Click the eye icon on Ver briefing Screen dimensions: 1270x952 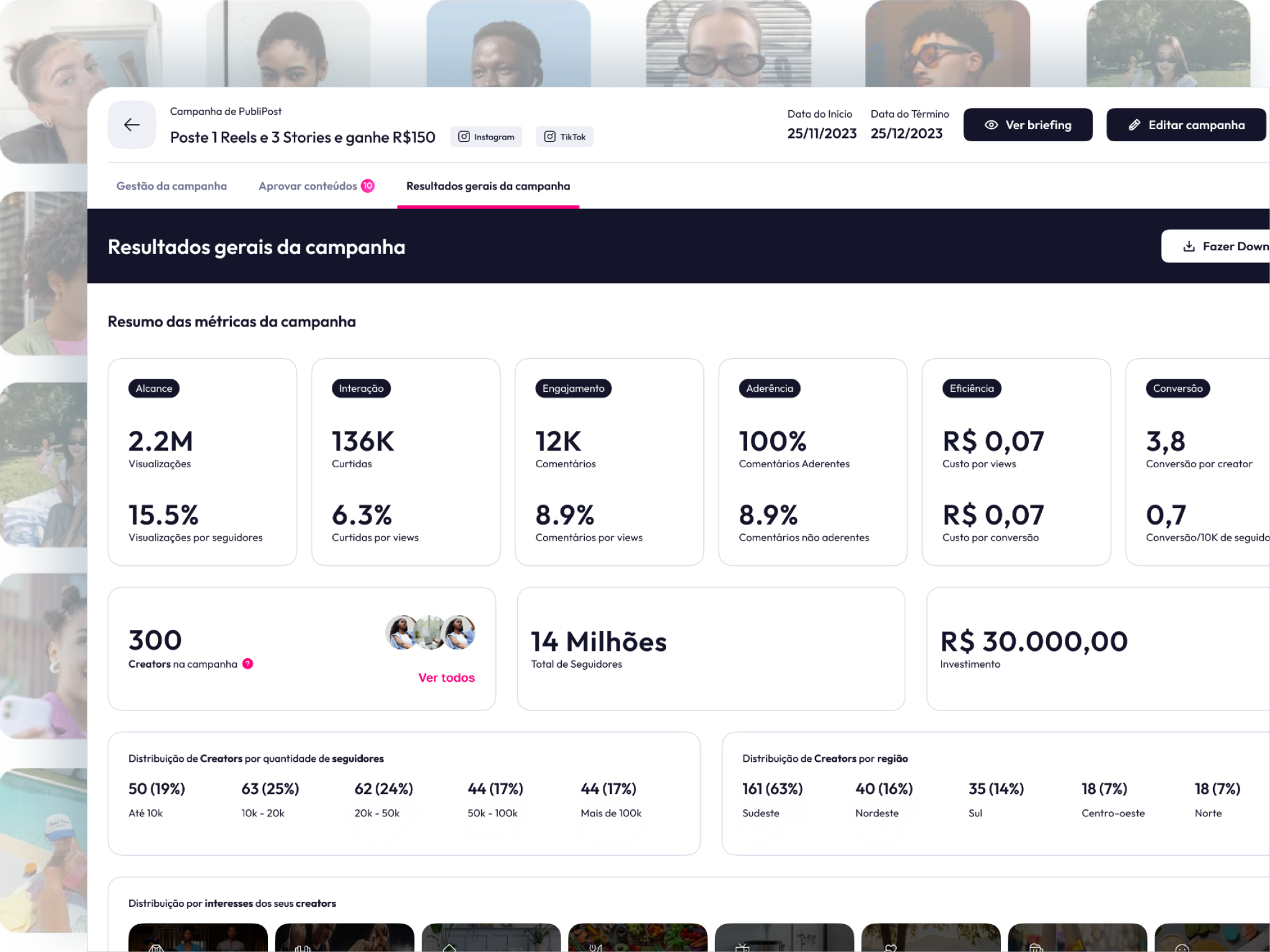coord(990,124)
